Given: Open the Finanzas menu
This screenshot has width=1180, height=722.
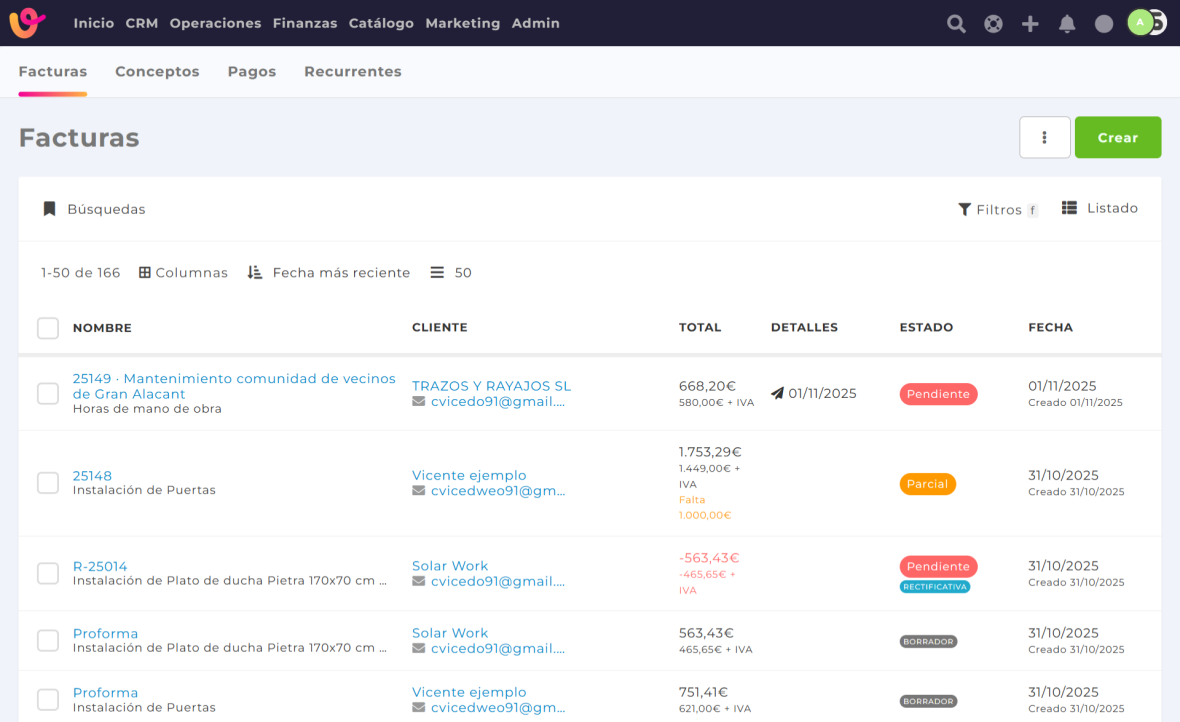Looking at the screenshot, I should coord(305,23).
